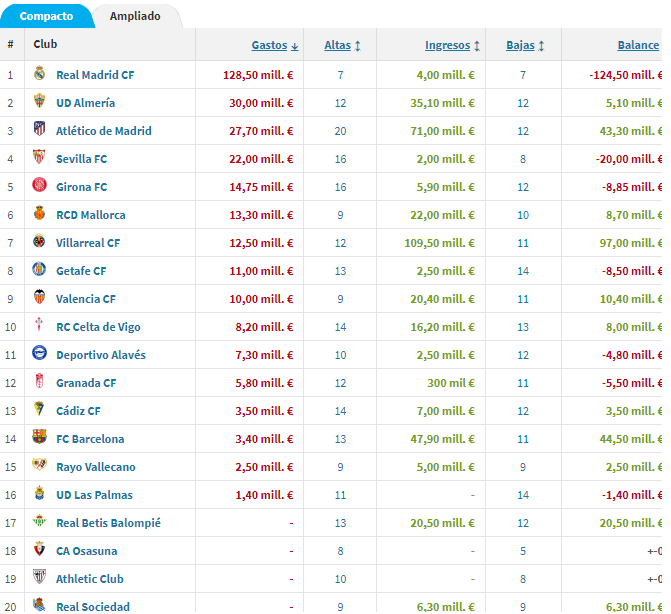The image size is (671, 614).
Task: Click Real Madrid's 128,50 mill. € gastos value
Action: (258, 75)
